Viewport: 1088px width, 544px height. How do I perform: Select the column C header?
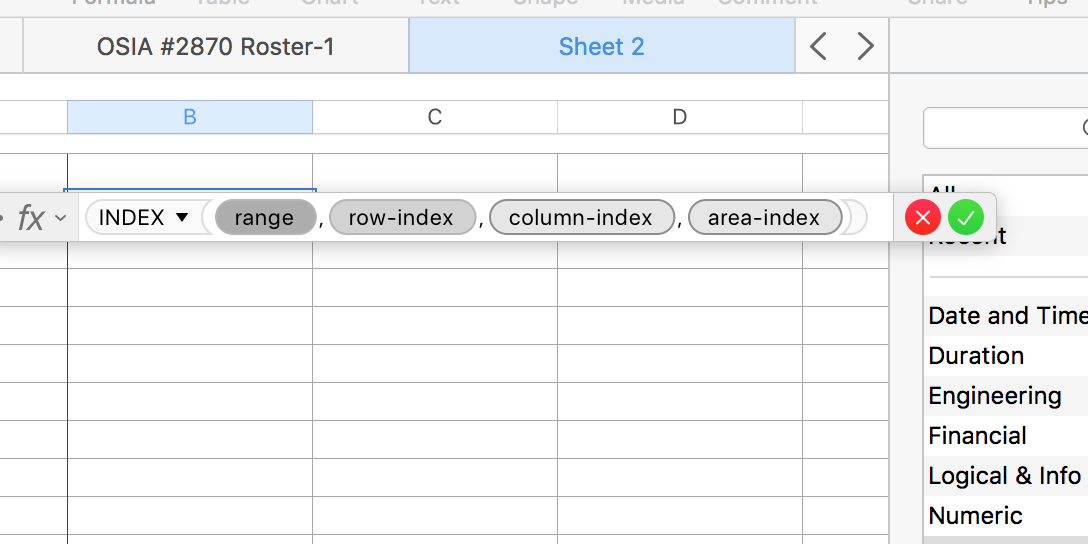[435, 117]
